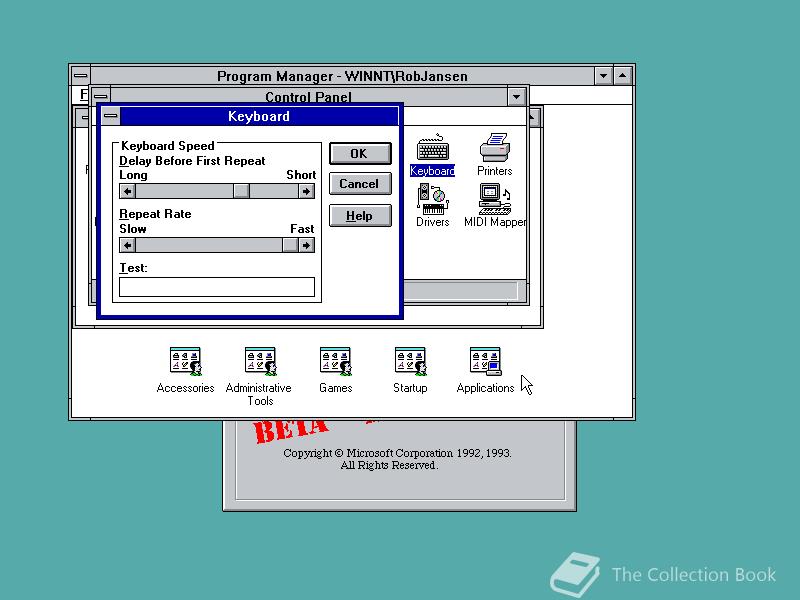Click right arrow of Delay Before First Repeat
Viewport: 800px width, 600px height.
pyautogui.click(x=306, y=191)
